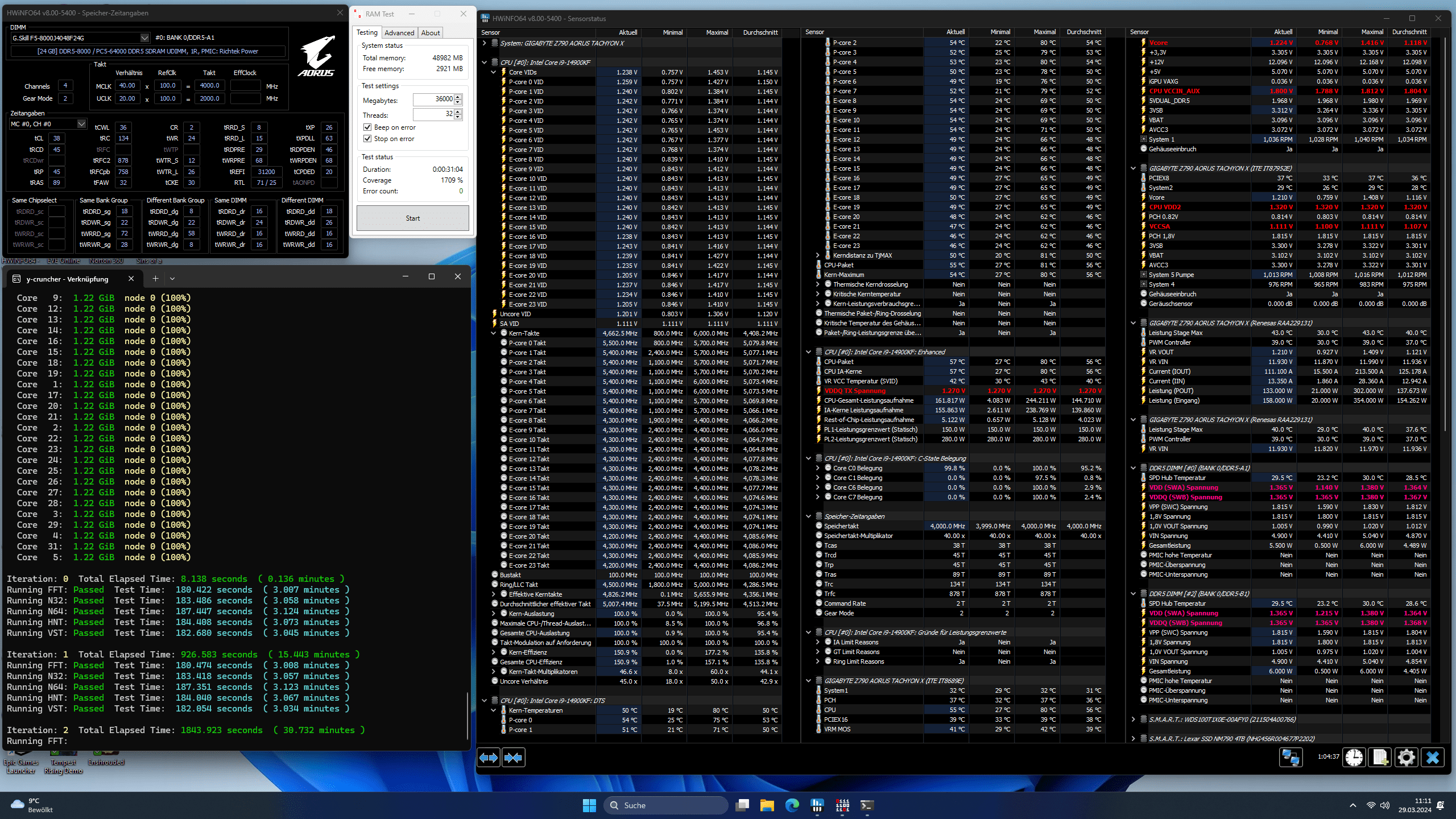Click the expand-columns arrows button in HWiNFO sensor toolbar
1456x819 pixels.
(489, 758)
